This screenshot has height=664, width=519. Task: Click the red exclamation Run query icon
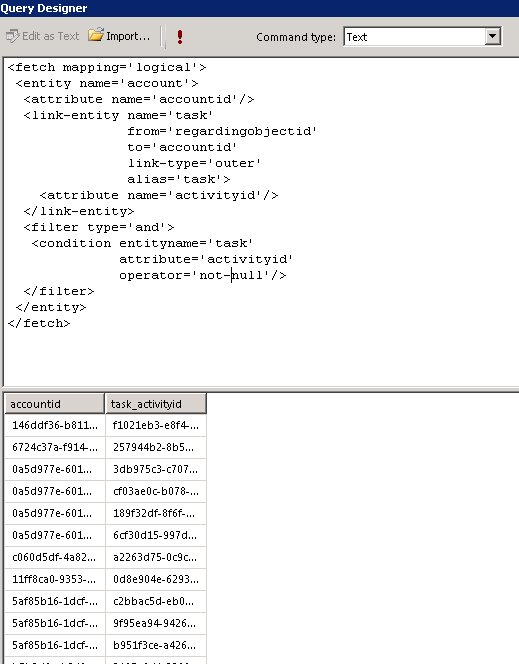[180, 37]
